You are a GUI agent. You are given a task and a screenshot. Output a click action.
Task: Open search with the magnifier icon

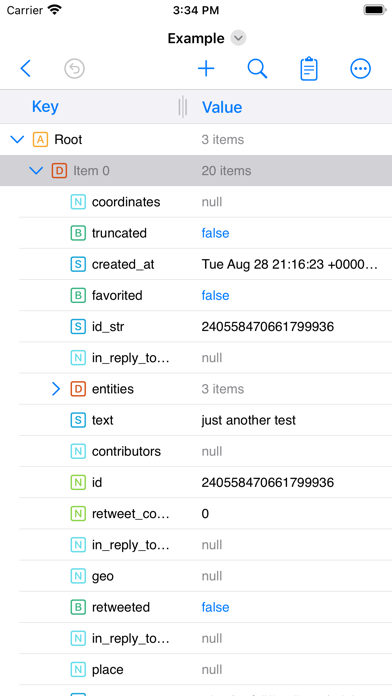pyautogui.click(x=257, y=69)
